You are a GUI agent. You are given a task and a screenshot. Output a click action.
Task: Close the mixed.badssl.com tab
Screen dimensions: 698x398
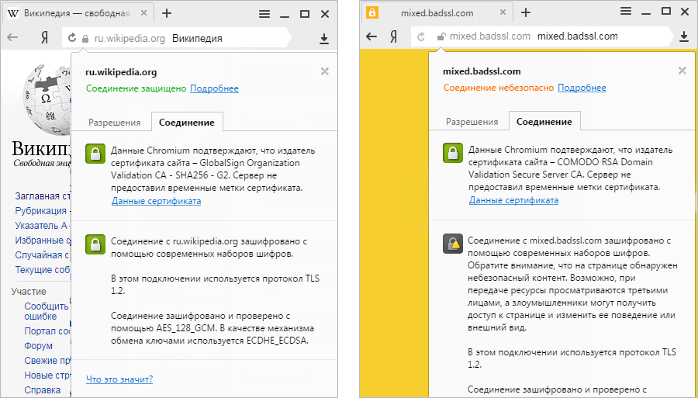503,12
